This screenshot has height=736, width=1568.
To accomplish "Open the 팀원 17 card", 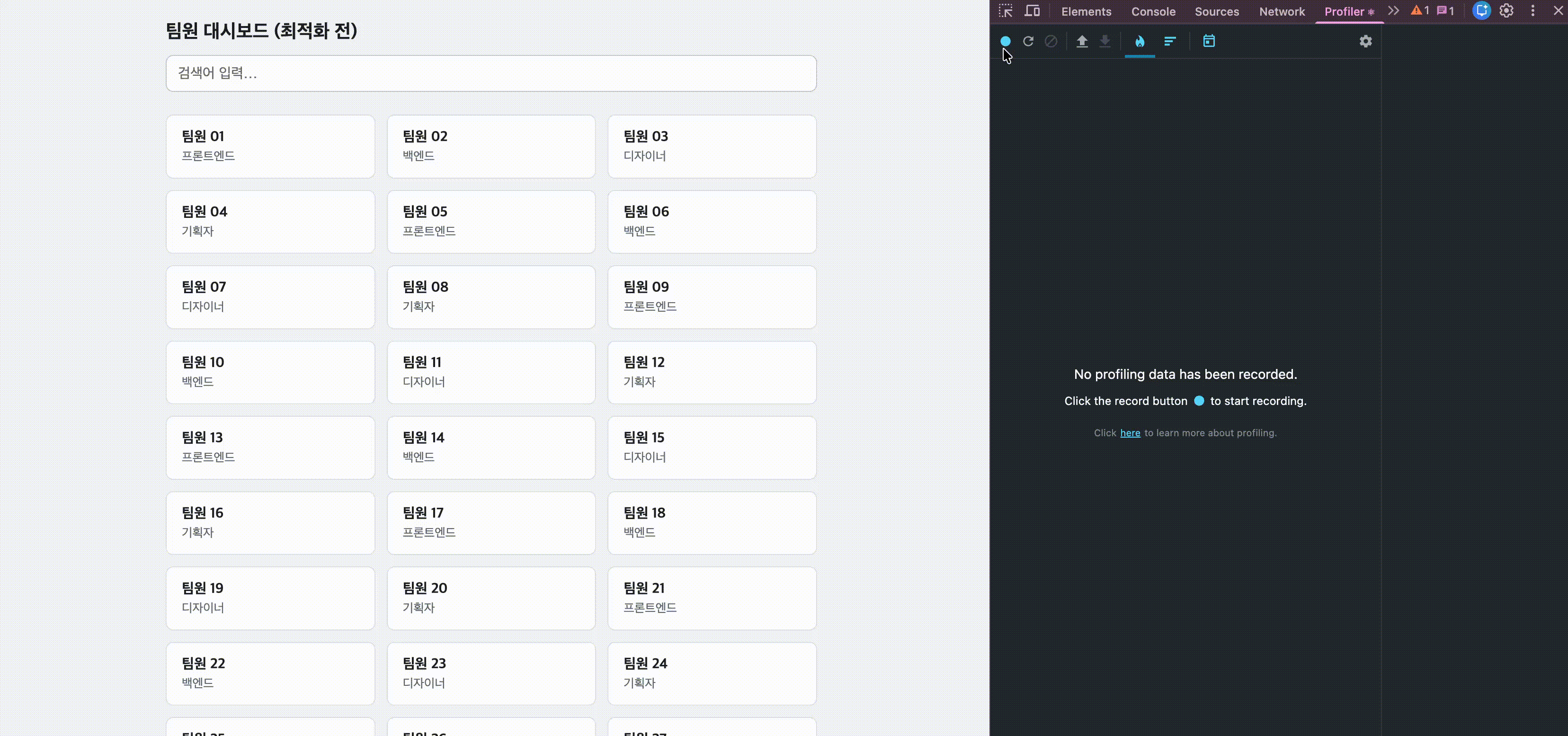I will (491, 523).
